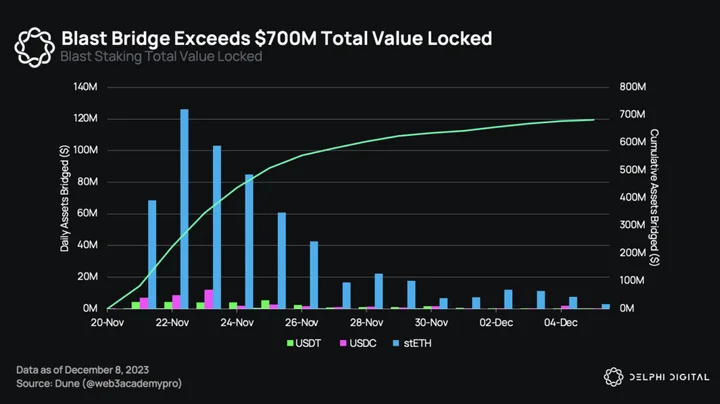Viewport: 720px width, 404px height.
Task: Click the chart title about $700M TVL
Action: coord(276,38)
